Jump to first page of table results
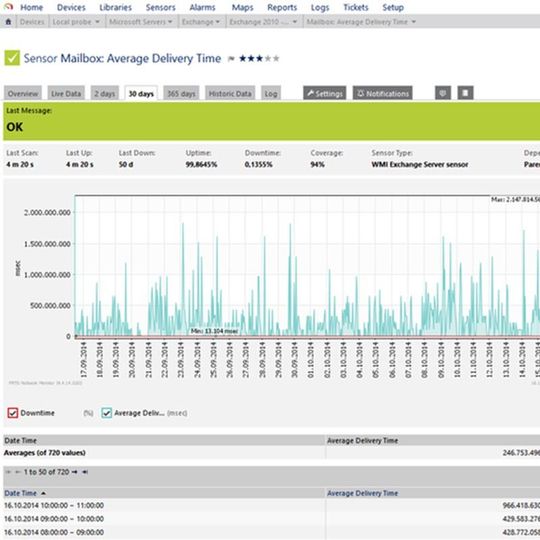This screenshot has height=540, width=540. [9, 472]
